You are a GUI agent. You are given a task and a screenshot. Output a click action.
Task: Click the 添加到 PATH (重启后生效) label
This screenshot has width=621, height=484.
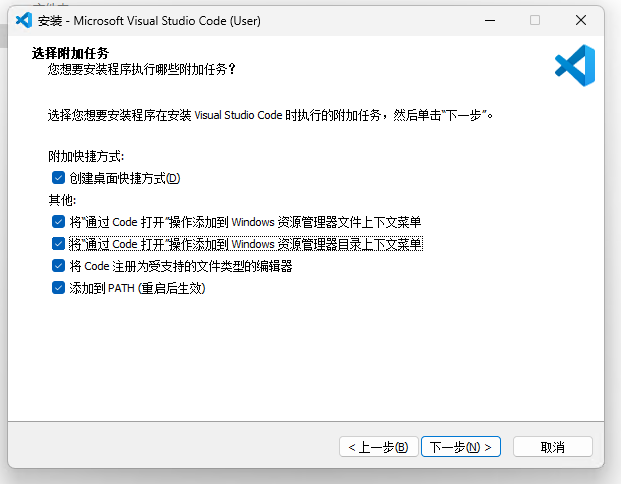click(x=137, y=288)
